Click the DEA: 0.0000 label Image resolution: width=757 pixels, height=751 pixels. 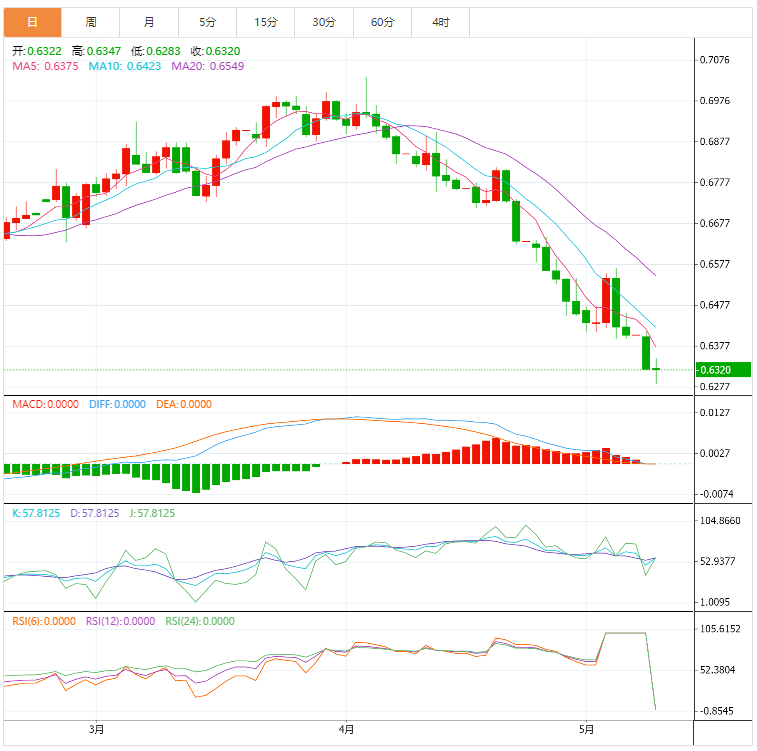pyautogui.click(x=184, y=404)
